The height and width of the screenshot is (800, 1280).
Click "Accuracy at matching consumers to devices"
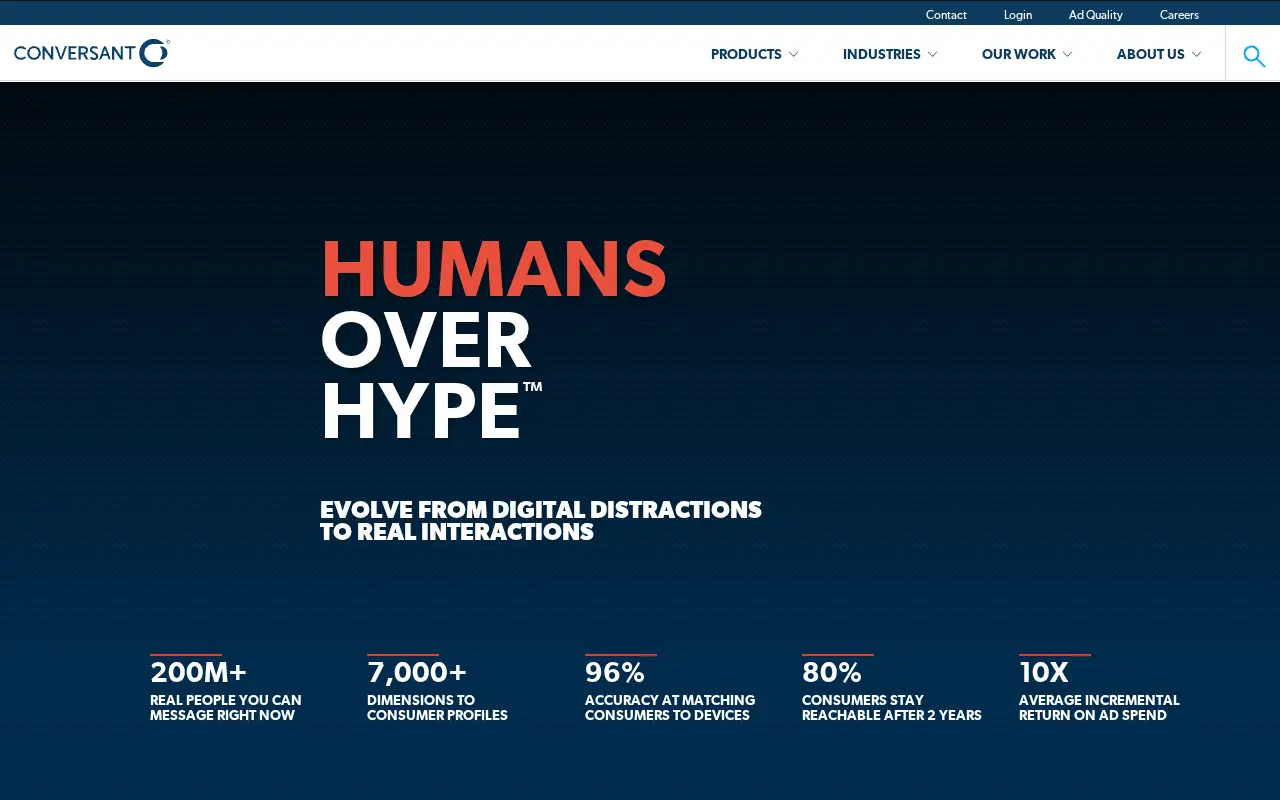coord(670,708)
